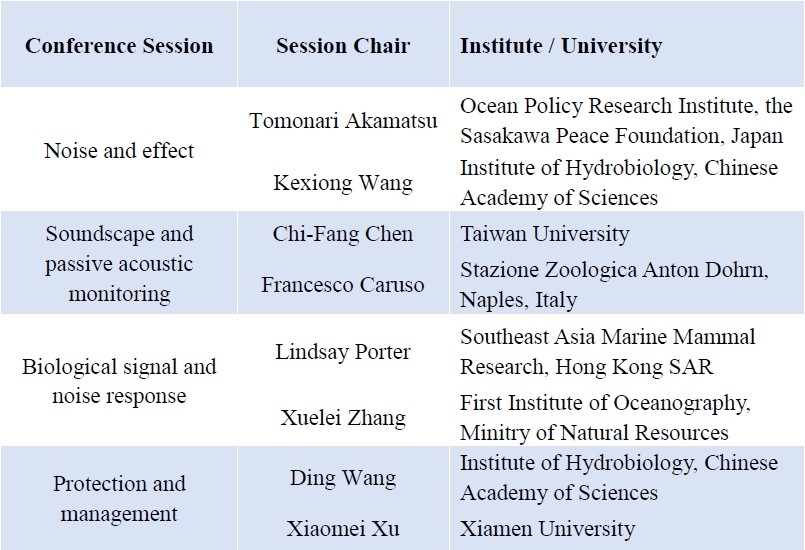Click the Protection and management session cell

[119, 498]
